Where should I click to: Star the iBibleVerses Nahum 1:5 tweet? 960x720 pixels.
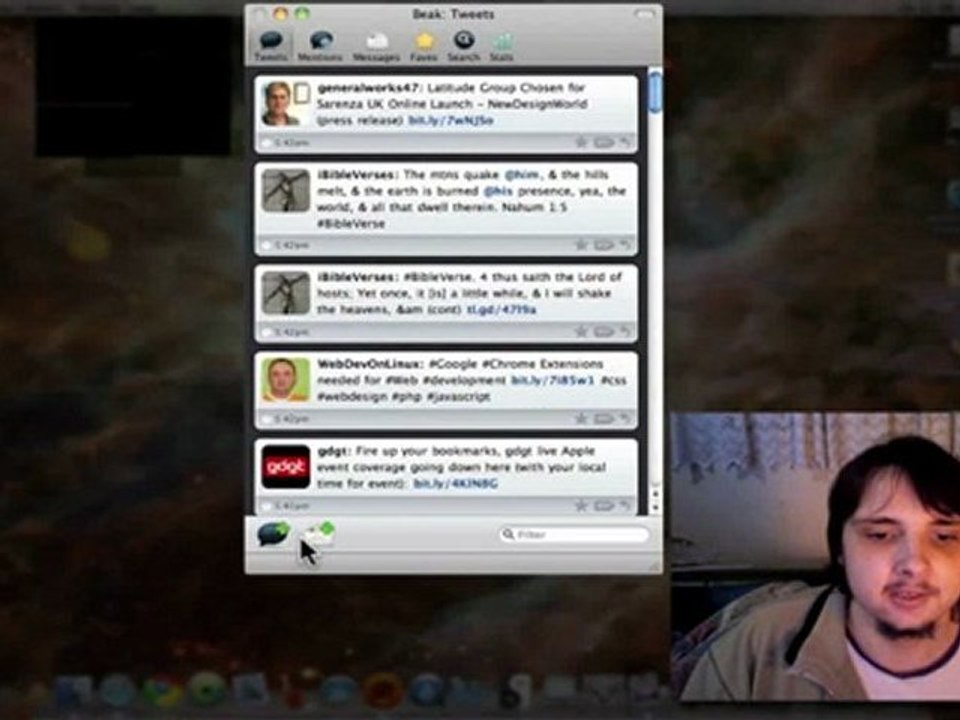click(x=581, y=245)
